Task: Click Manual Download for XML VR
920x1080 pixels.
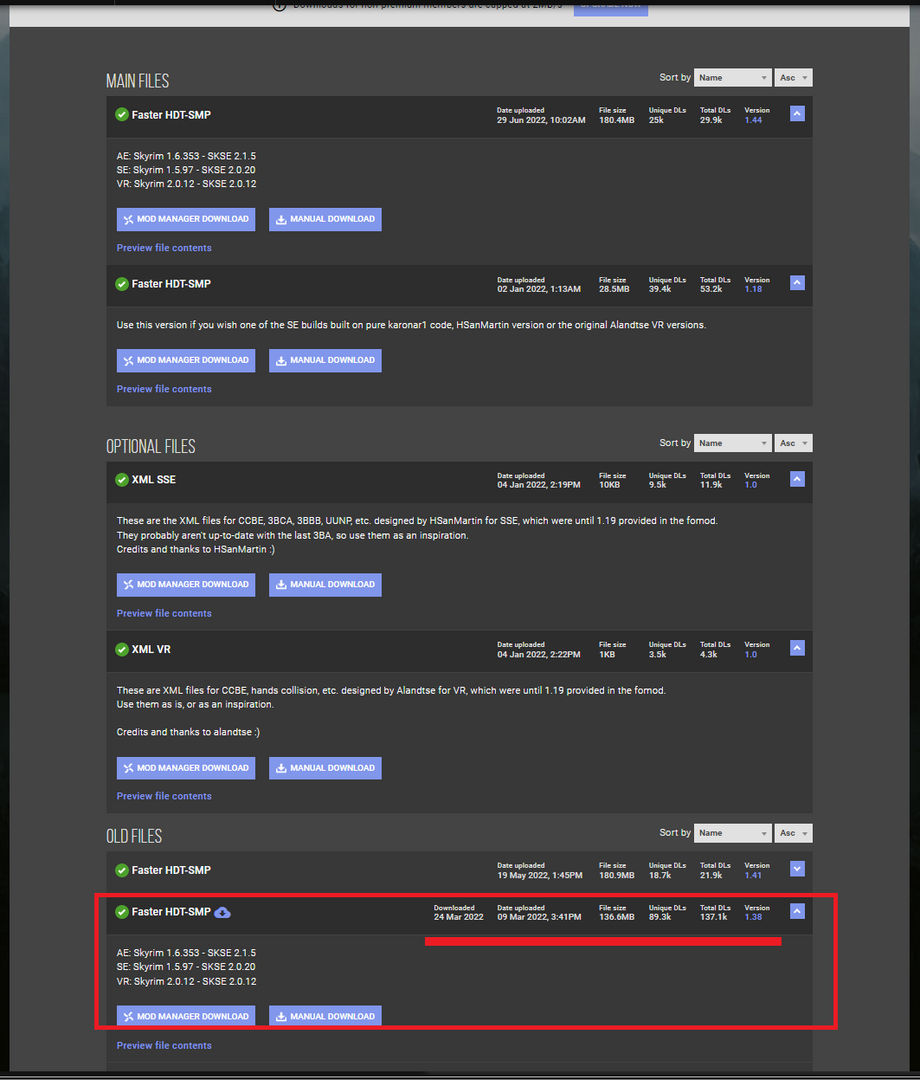Action: [325, 768]
